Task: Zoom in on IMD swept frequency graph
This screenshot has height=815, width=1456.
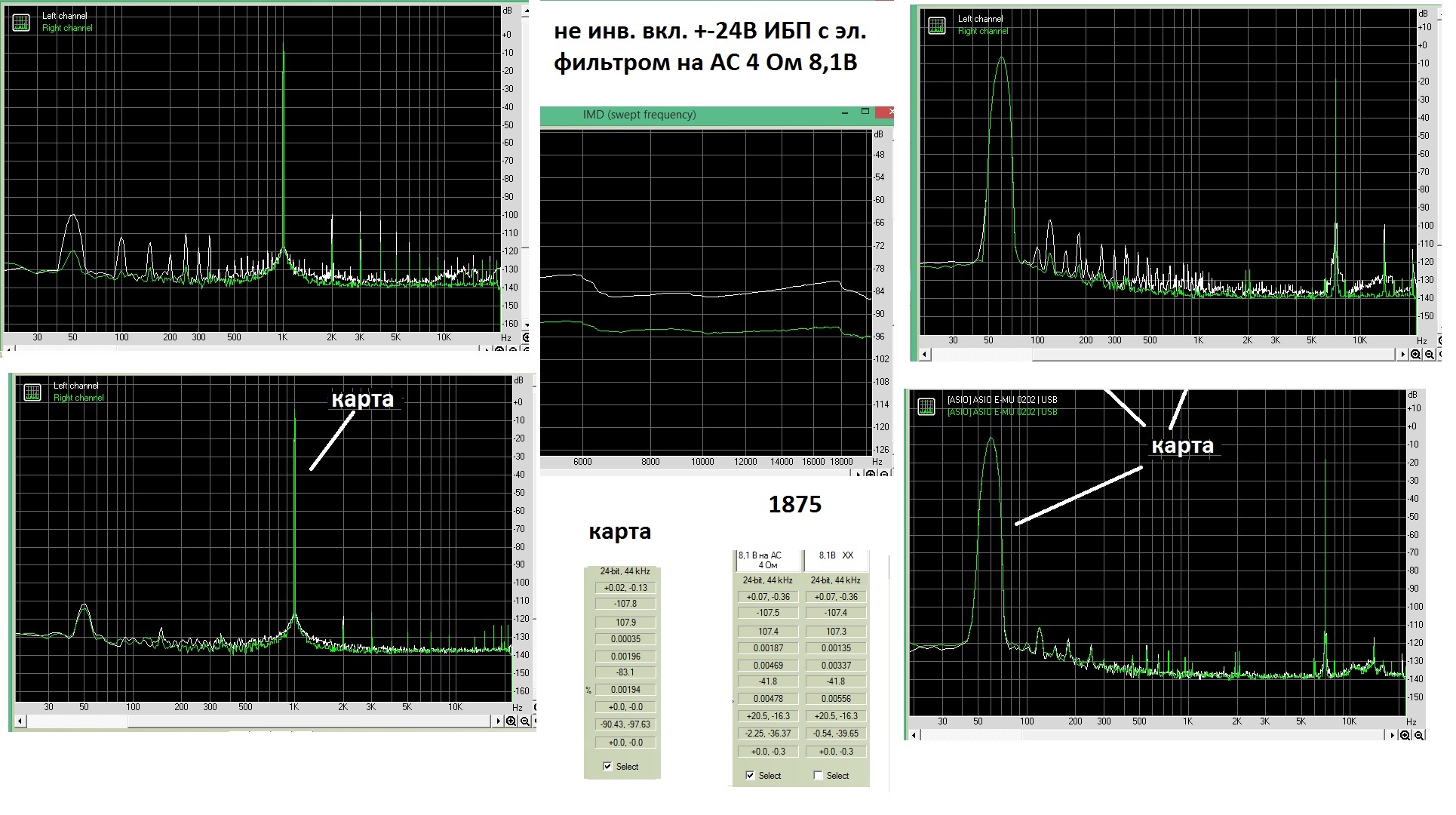Action: 871,475
